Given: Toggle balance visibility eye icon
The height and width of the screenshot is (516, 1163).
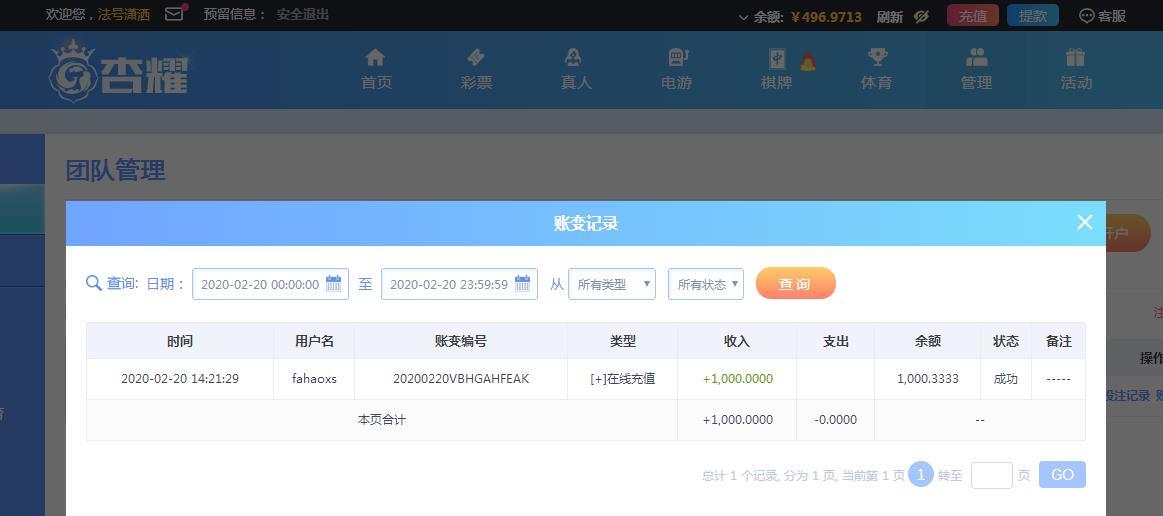Looking at the screenshot, I should pos(921,16).
